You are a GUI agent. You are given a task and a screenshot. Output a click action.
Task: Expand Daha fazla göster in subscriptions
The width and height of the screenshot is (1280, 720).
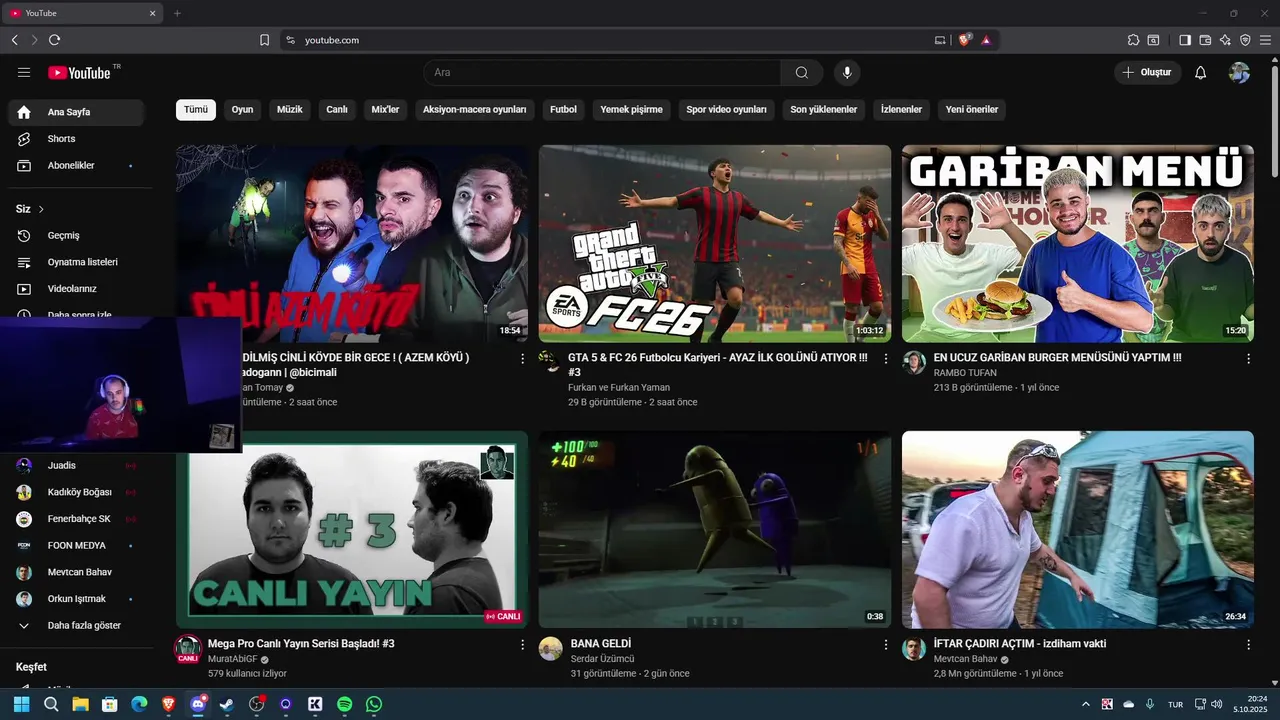(76, 626)
